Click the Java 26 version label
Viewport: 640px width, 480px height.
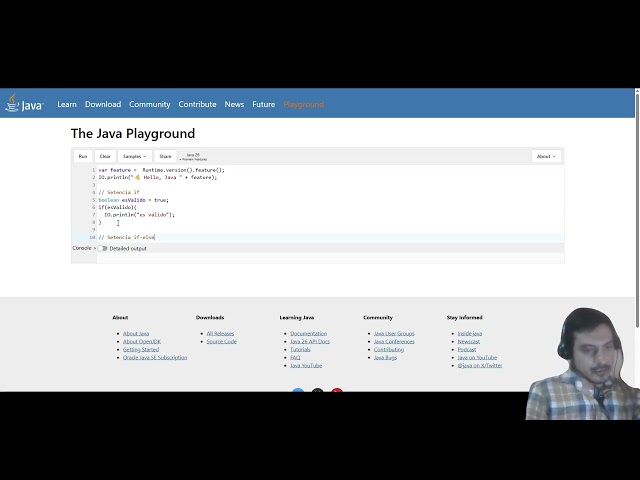coord(193,157)
